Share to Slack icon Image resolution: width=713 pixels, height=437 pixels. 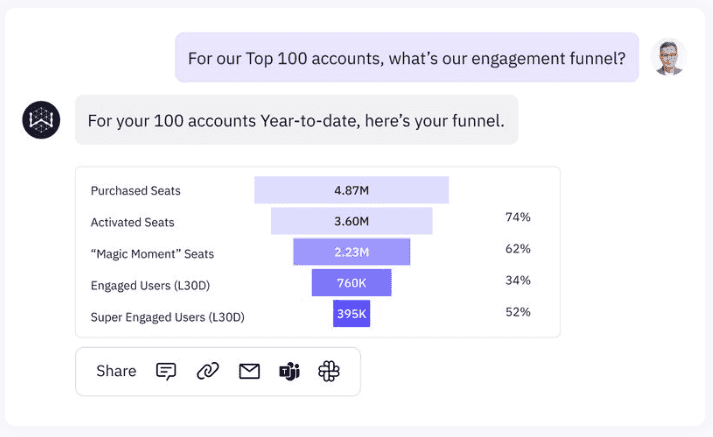(x=329, y=371)
